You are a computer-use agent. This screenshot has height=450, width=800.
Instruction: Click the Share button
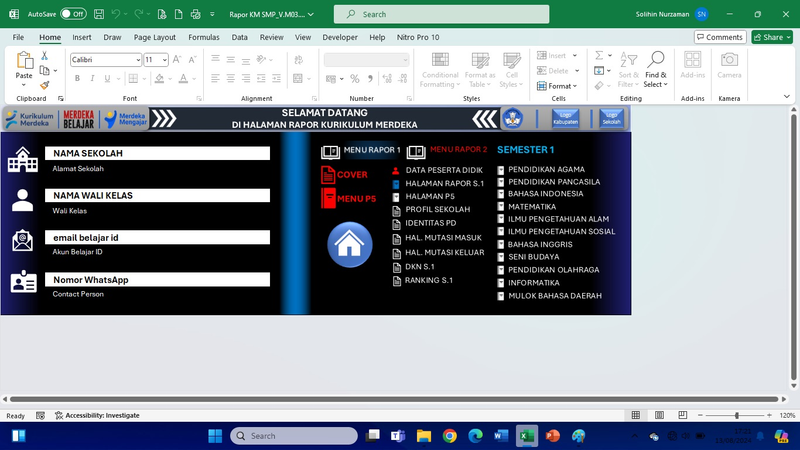pyautogui.click(x=772, y=37)
